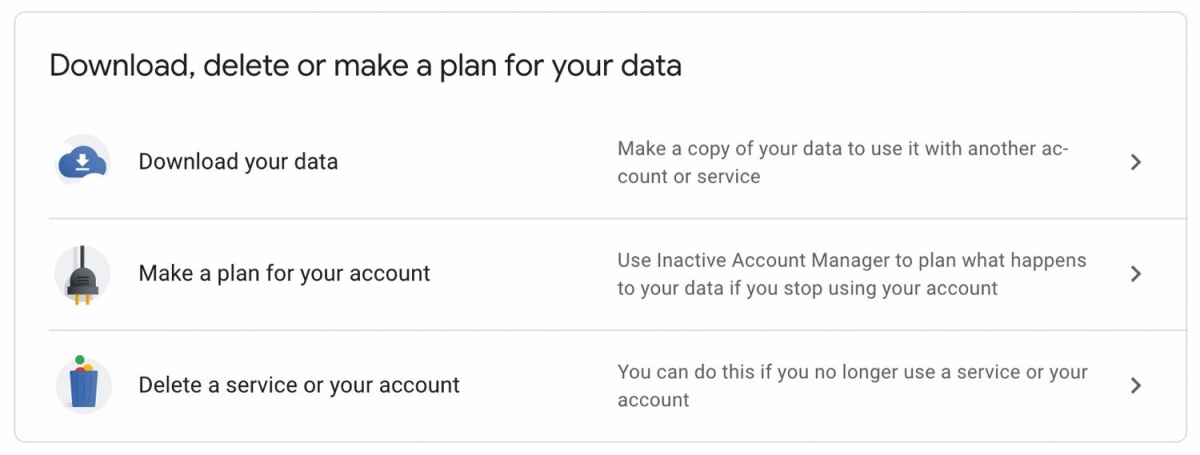Open 'Make a plan for your account'
Image resolution: width=1200 pixels, height=455 pixels.
tap(284, 274)
